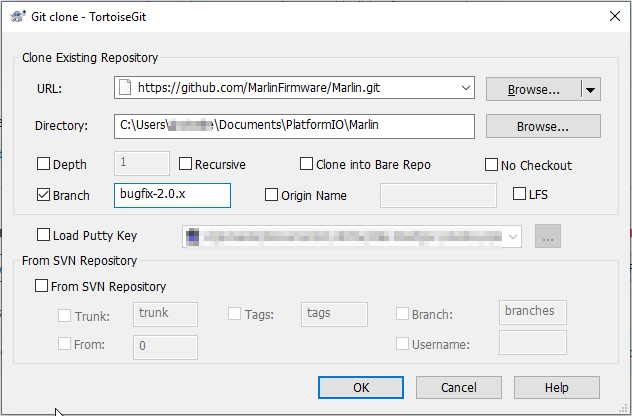Screen dimensions: 632x416
Task: Close the Git clone dialog
Action: pos(612,13)
